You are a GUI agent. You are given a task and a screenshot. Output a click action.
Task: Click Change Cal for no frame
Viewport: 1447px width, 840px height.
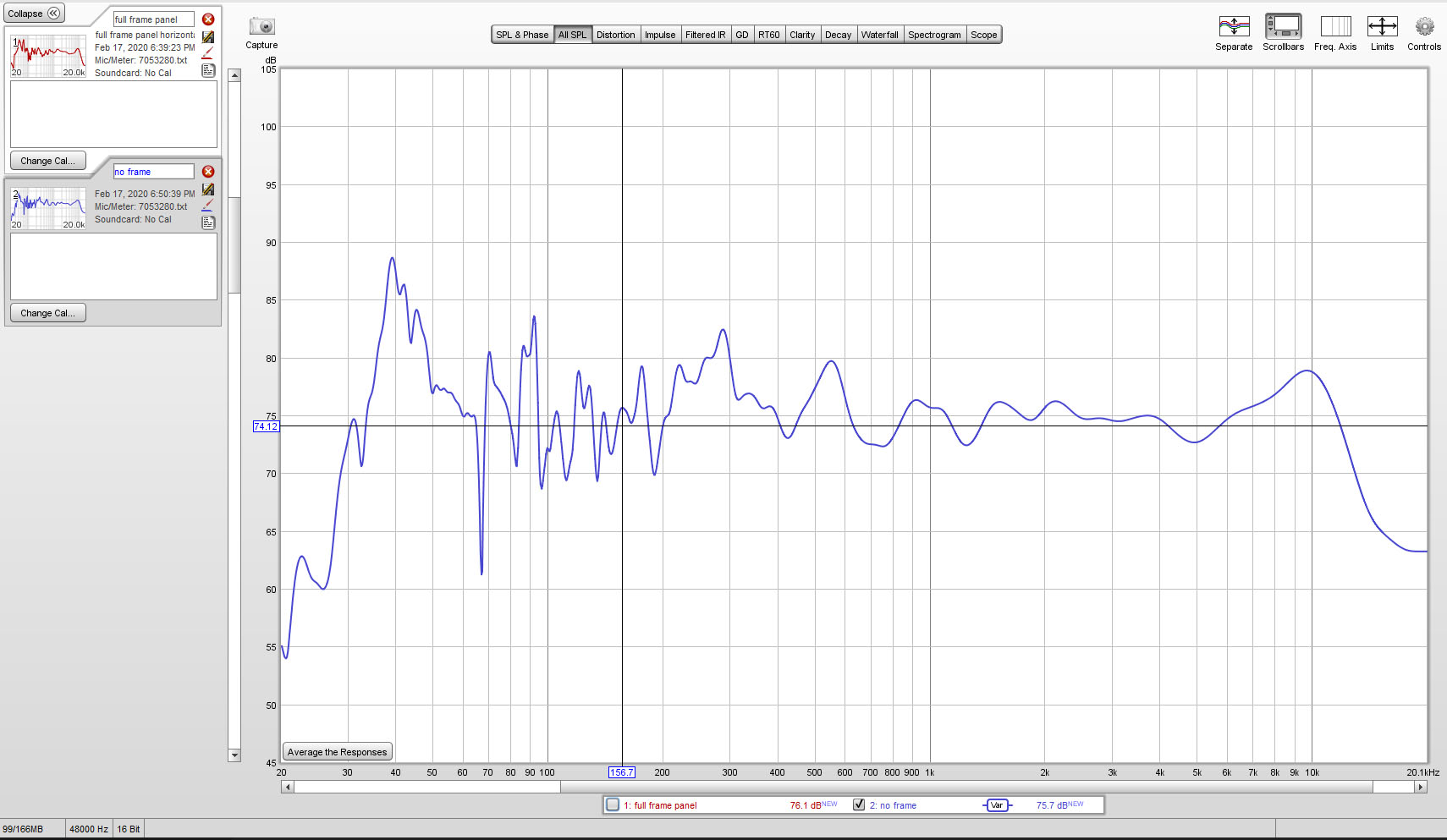[x=47, y=313]
